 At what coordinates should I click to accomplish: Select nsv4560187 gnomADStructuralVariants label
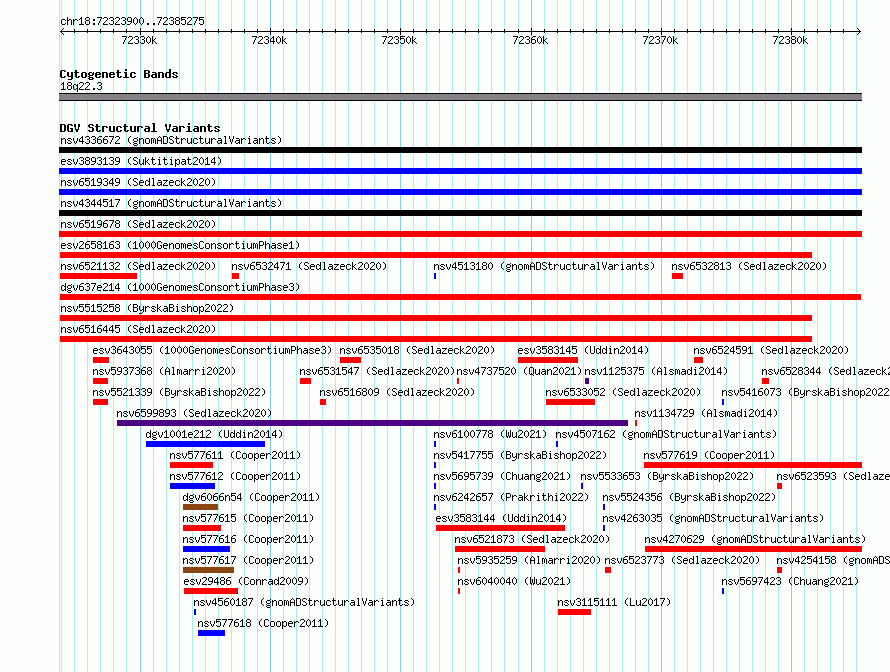(x=304, y=602)
